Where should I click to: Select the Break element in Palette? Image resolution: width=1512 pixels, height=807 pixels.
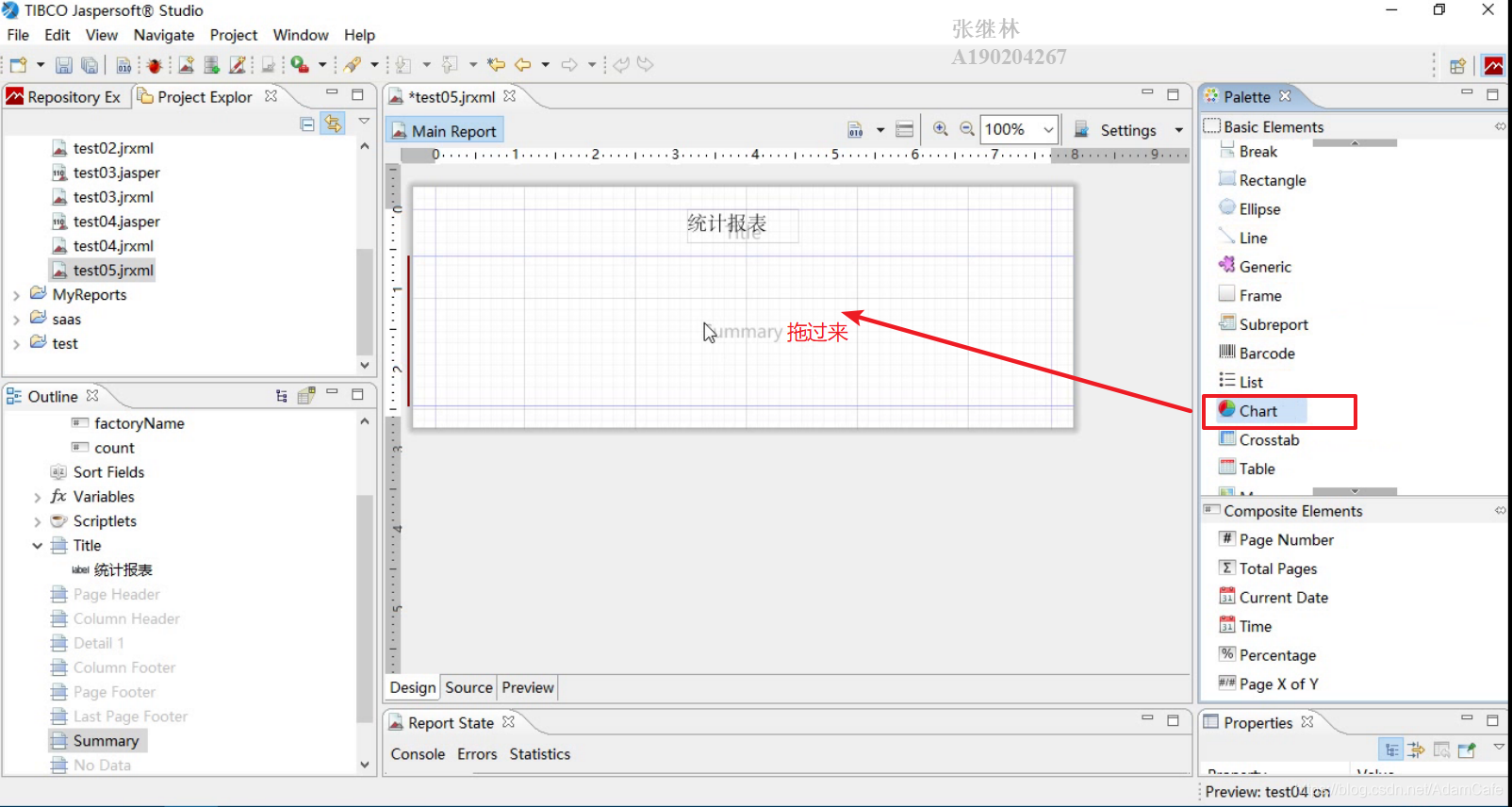tap(1248, 151)
